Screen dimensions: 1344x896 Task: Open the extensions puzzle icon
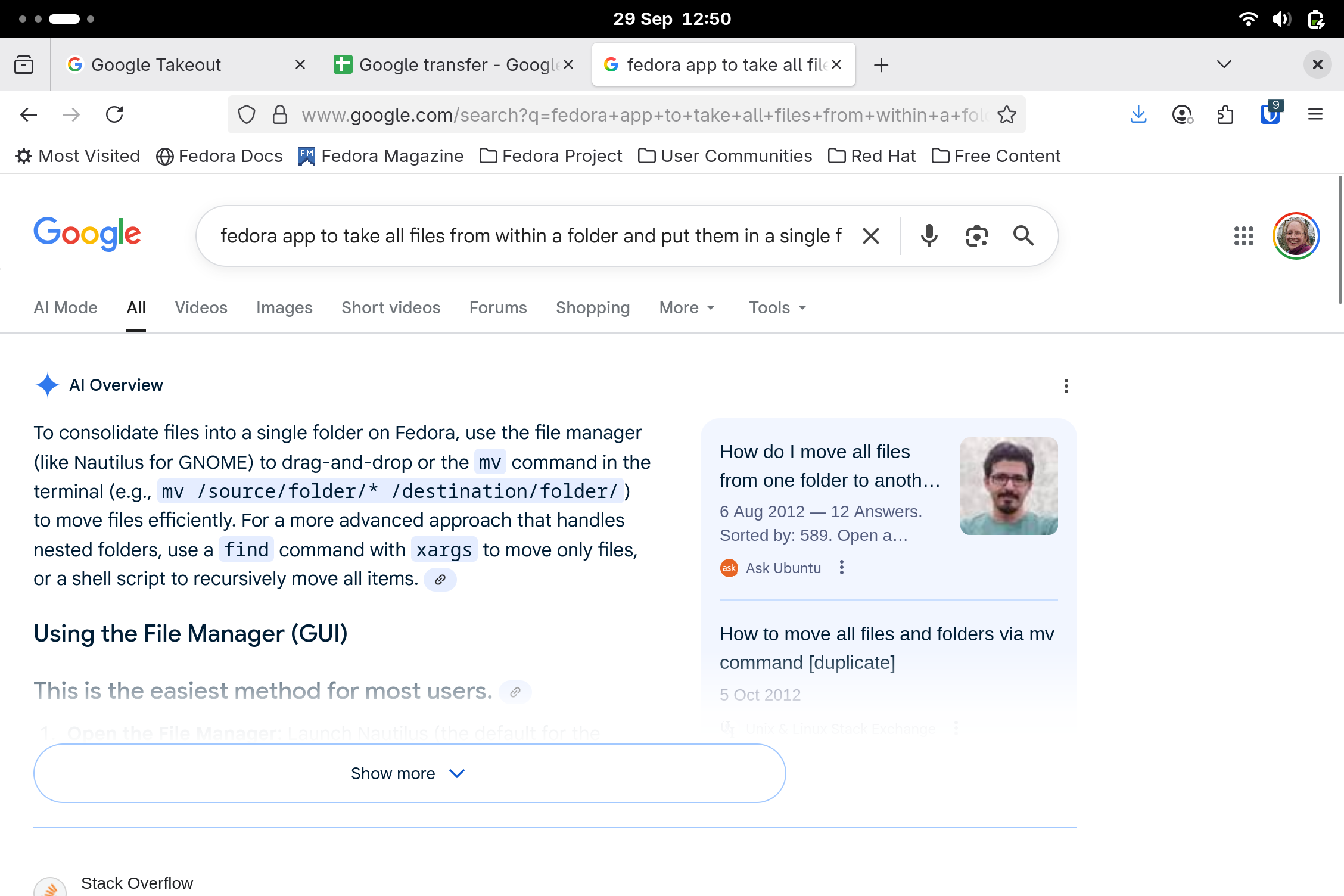coord(1225,114)
